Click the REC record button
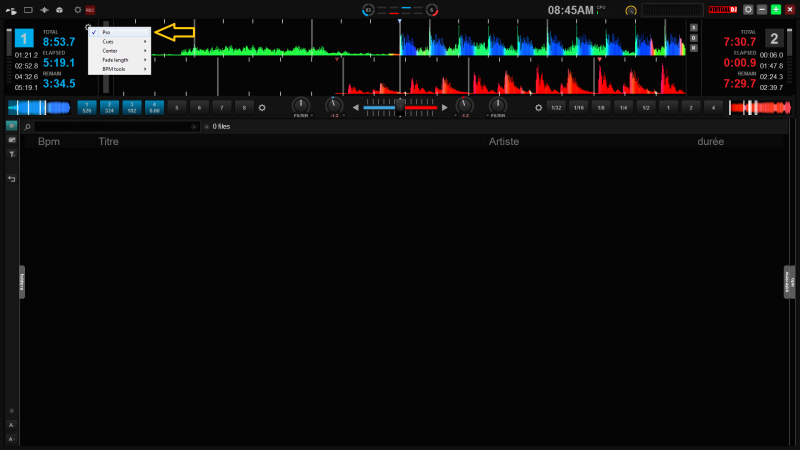Viewport: 800px width, 450px height. coord(90,10)
